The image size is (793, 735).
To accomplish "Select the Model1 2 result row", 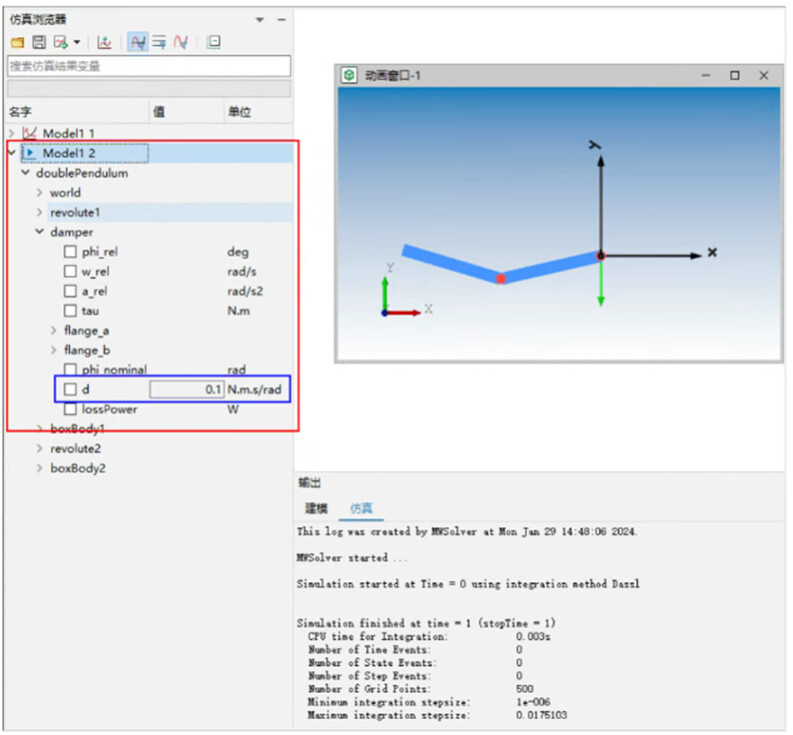I will click(157, 153).
